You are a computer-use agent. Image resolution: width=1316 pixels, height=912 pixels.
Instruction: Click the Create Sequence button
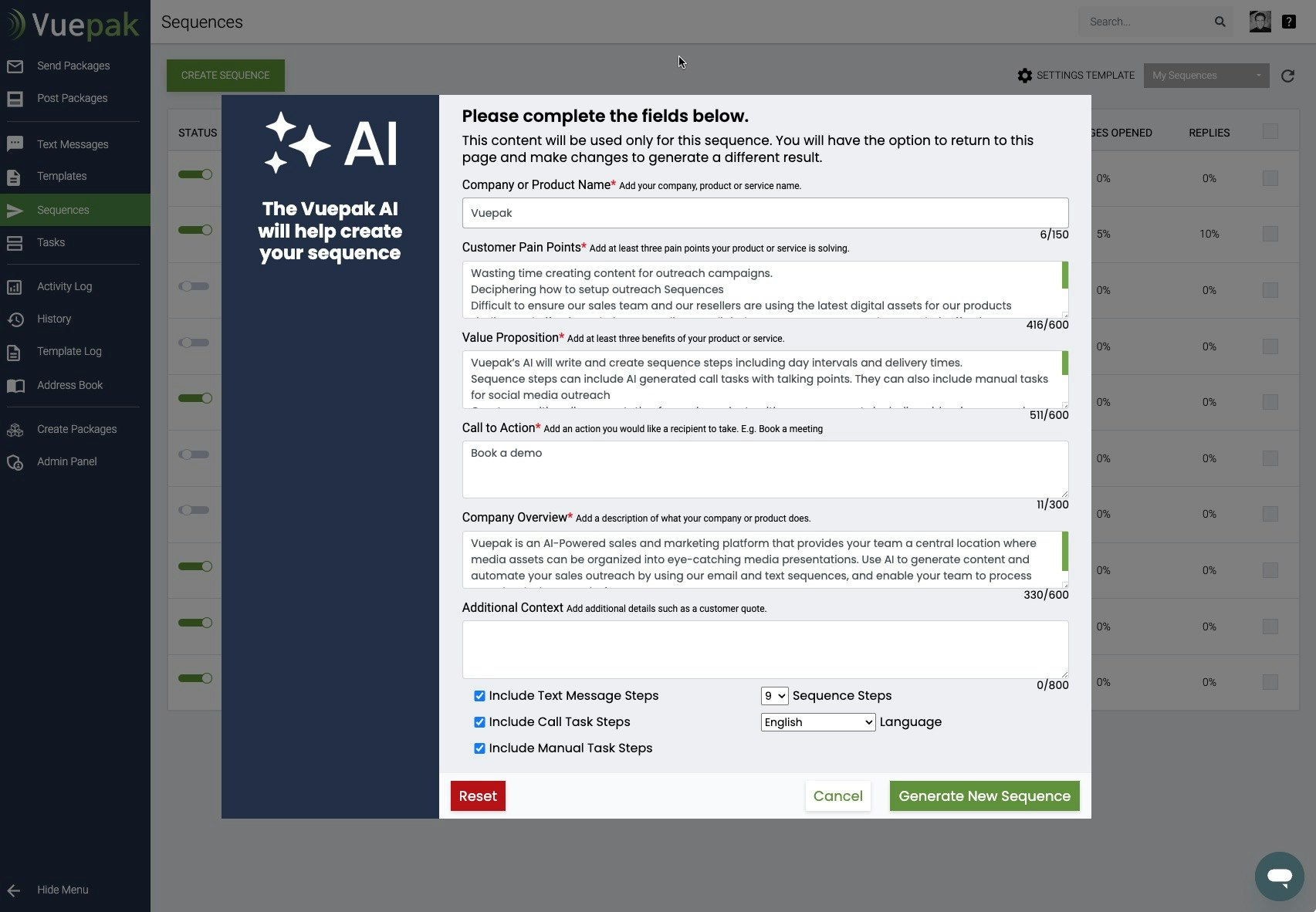(225, 76)
